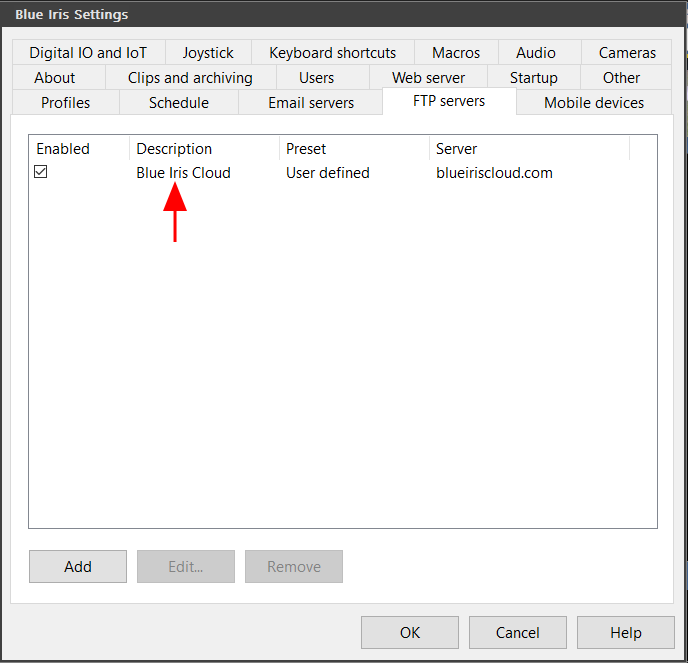The width and height of the screenshot is (688, 663).
Task: Open the Schedule tab
Action: (179, 102)
